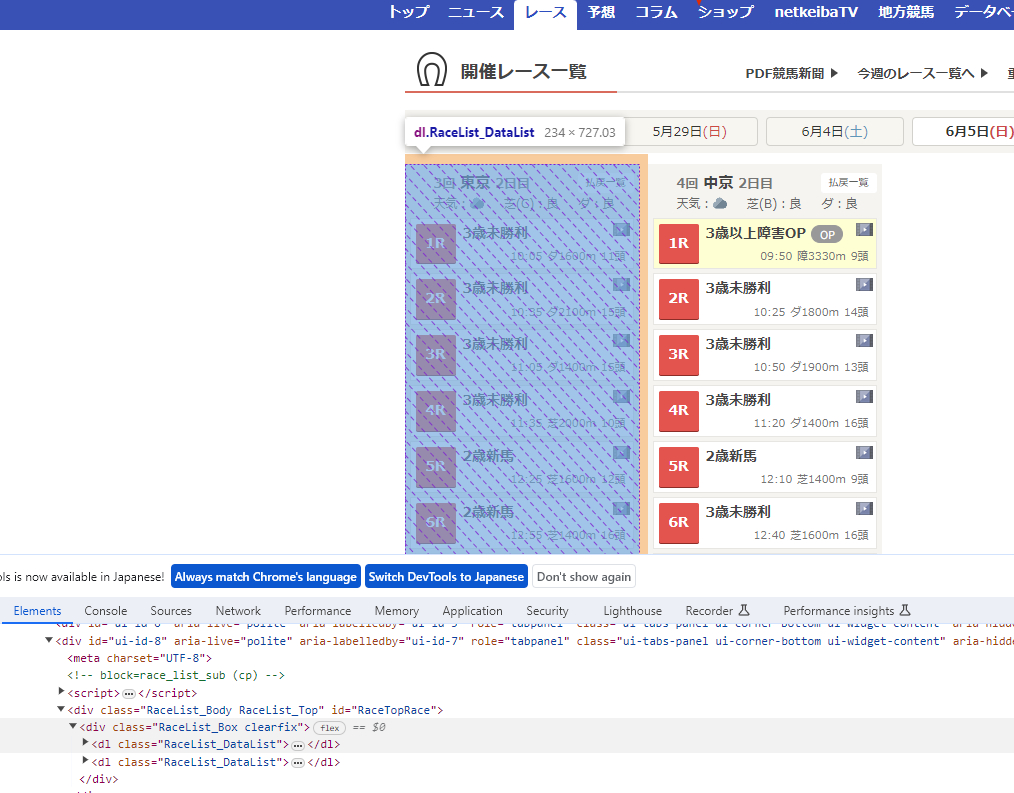Collapse the RaceList_Body div node

coord(61,709)
